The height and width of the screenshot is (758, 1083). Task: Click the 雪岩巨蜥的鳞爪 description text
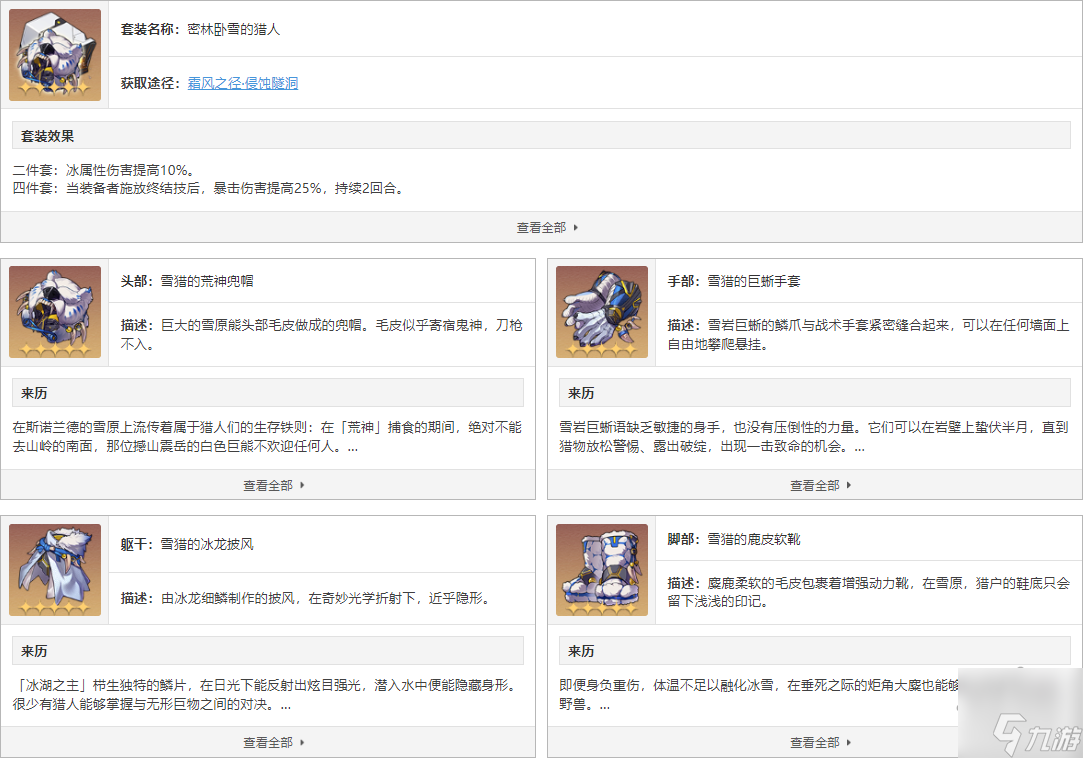[x=868, y=334]
